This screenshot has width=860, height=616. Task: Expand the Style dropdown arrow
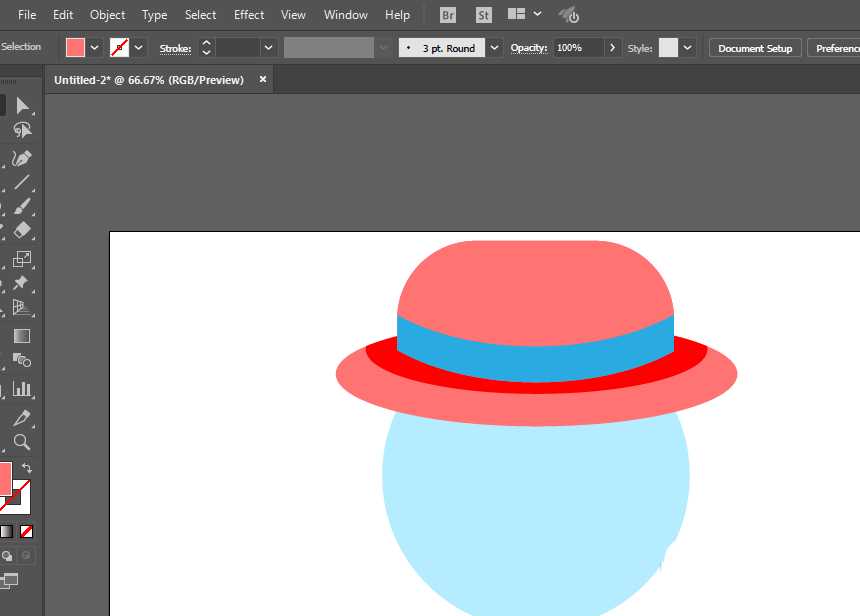tap(689, 47)
